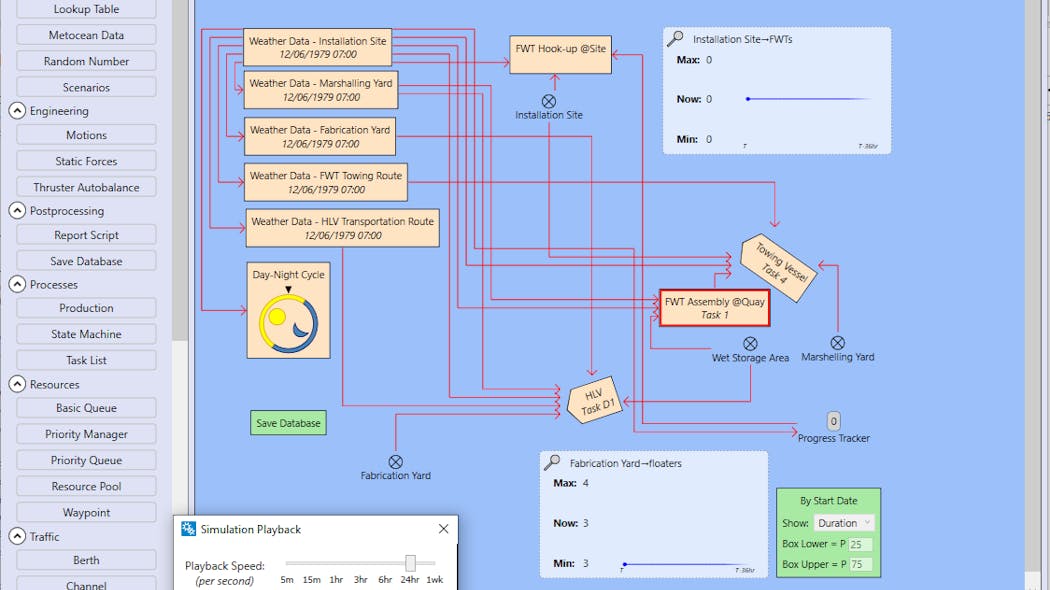Open the Show Duration dropdown
This screenshot has height=590, width=1050.
[843, 522]
